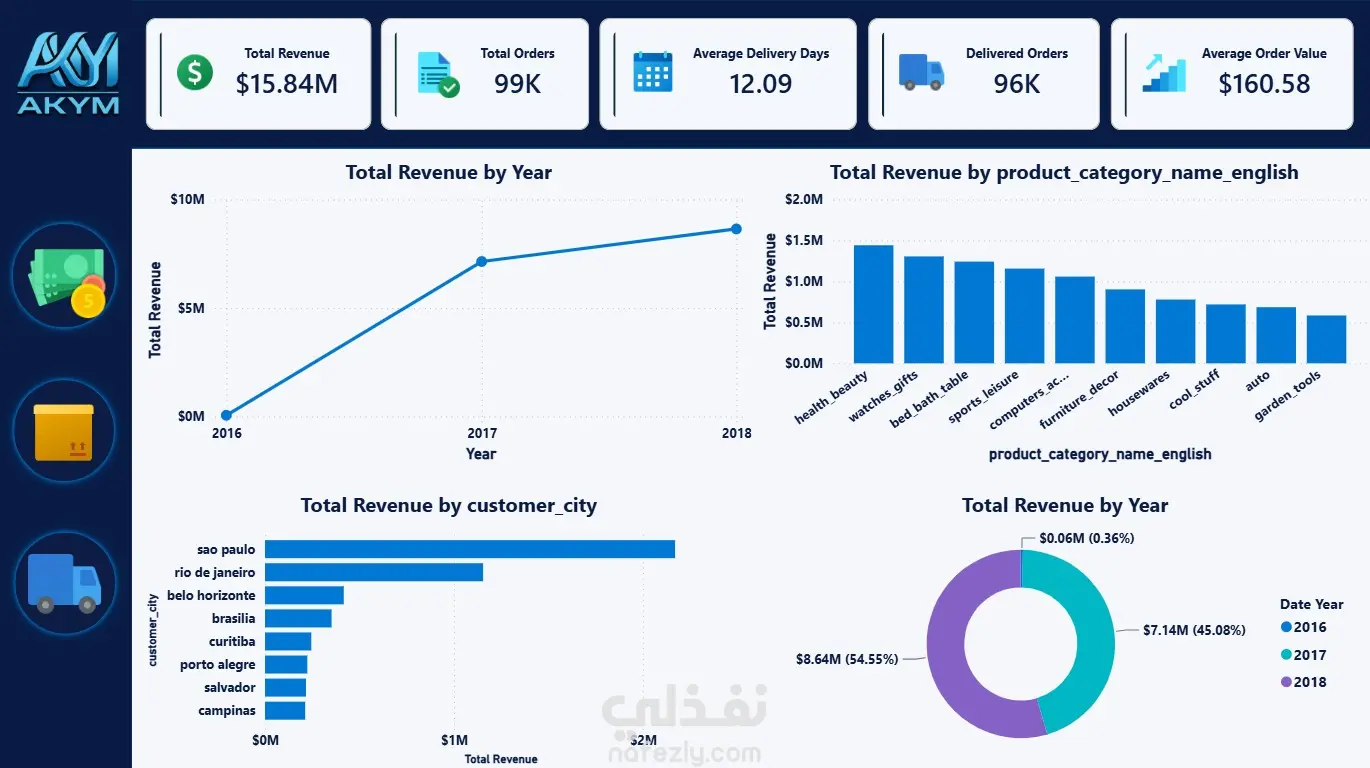Click the Total Revenue by product_category_name_english title

click(1064, 172)
